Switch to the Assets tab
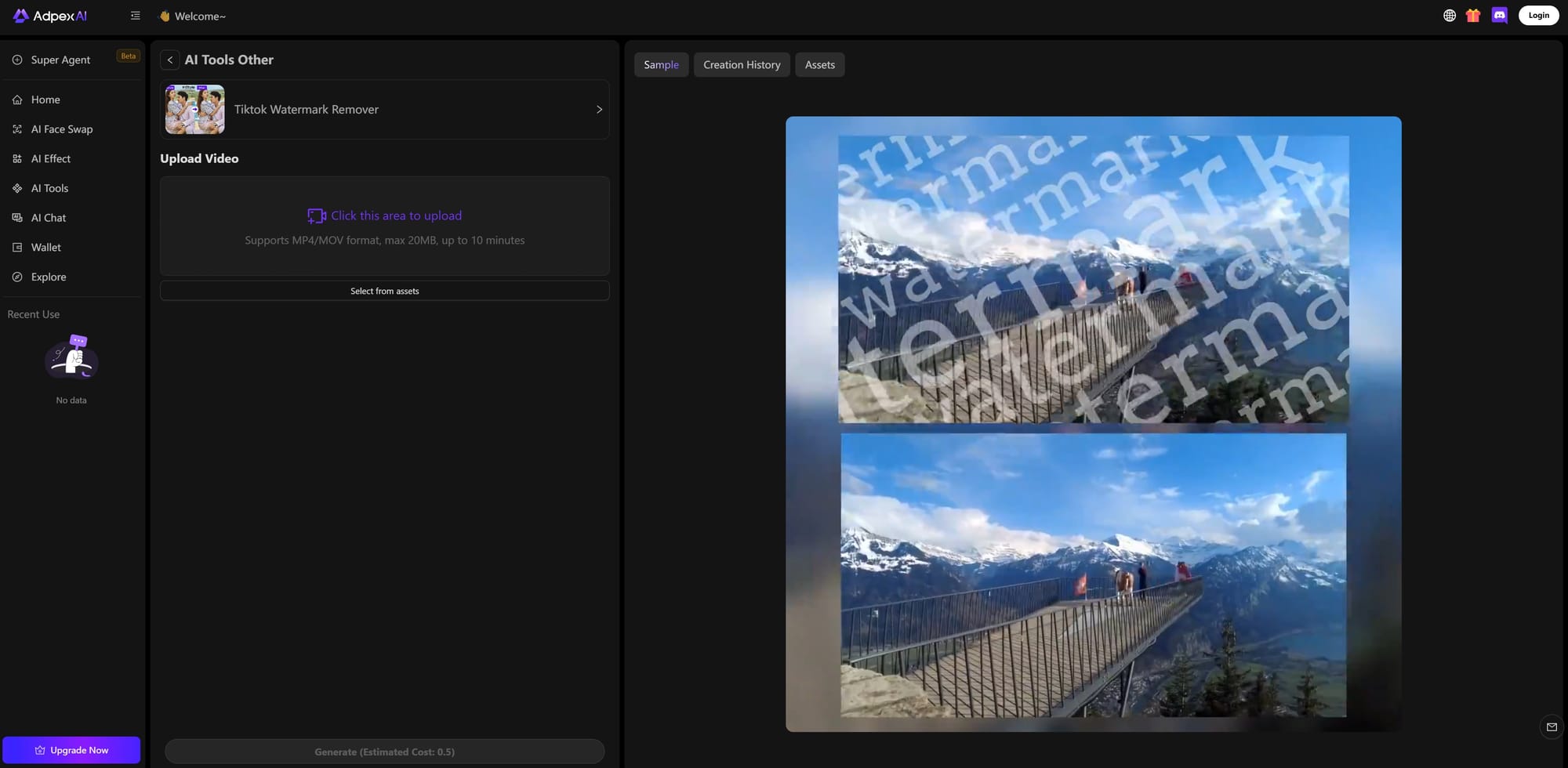This screenshot has width=1568, height=768. coord(819,64)
